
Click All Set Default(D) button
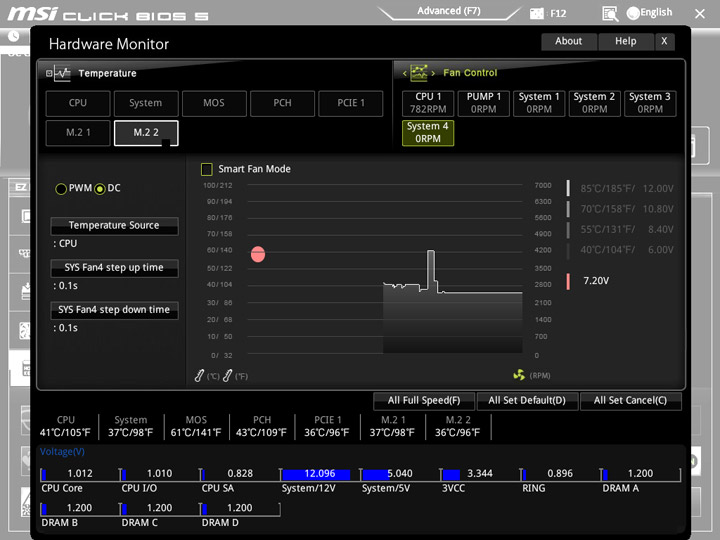click(x=527, y=401)
